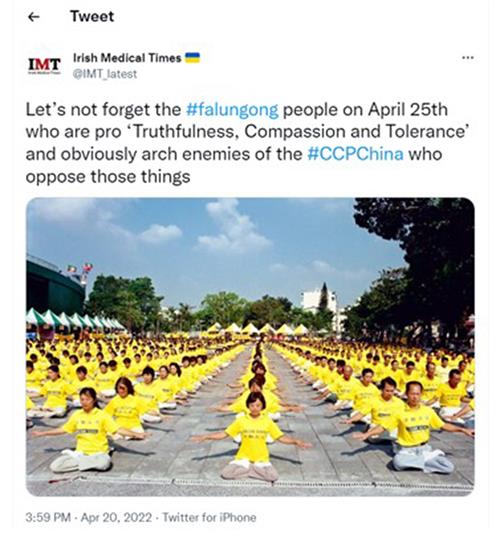Open the Irish Medical Times profile name
500x547 pixels.
(x=127, y=58)
